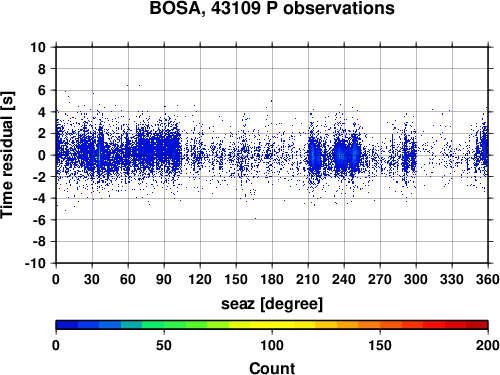Image resolution: width=500 pixels, height=375 pixels.
Task: Click the x-axis tick label 30
Action: coord(92,279)
